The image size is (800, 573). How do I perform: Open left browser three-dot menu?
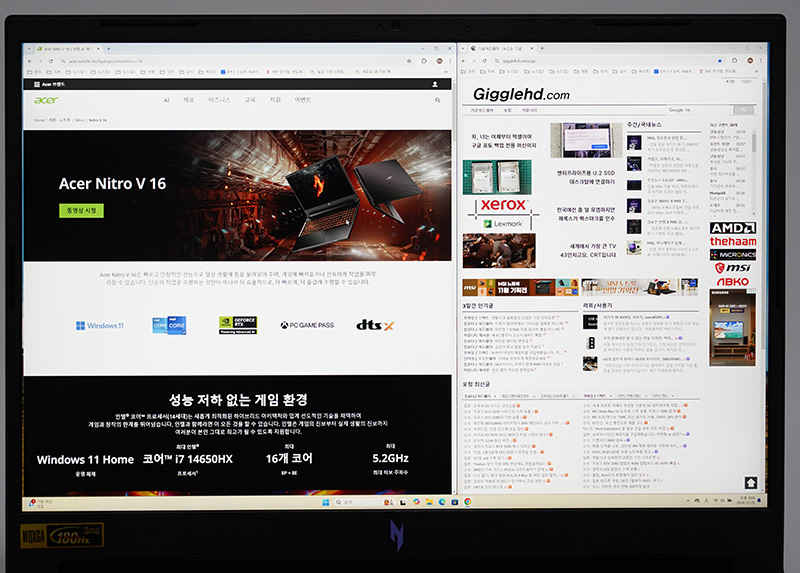point(450,61)
